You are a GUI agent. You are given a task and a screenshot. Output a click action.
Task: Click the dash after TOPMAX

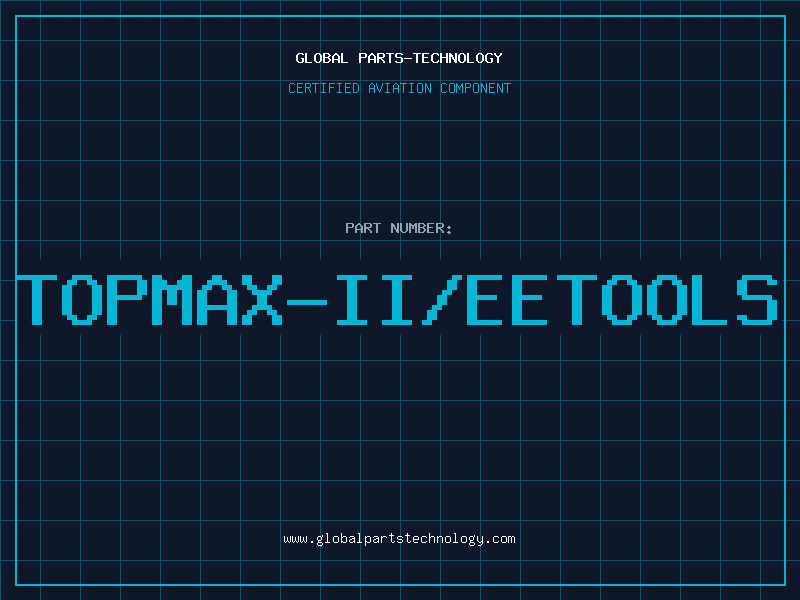point(307,302)
